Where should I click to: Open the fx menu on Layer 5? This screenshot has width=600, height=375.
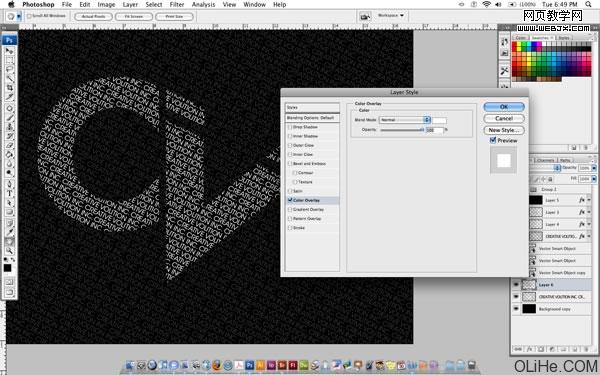(x=582, y=200)
